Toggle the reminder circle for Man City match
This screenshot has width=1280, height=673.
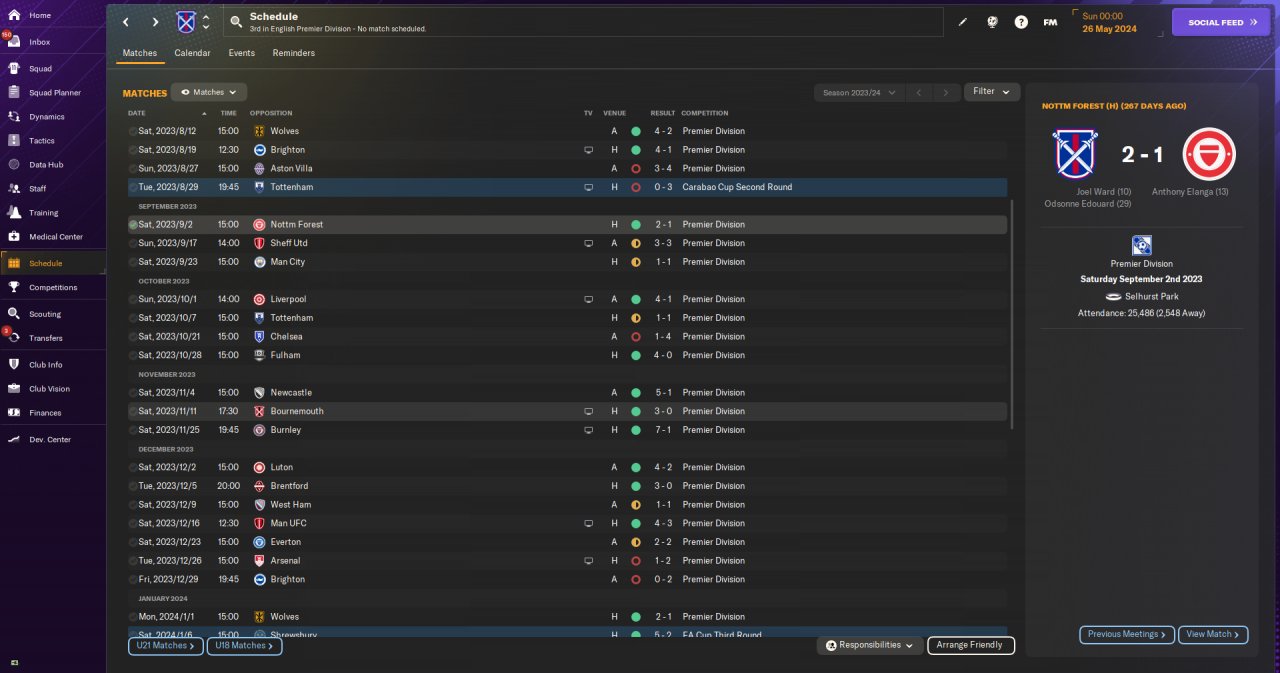pos(133,262)
